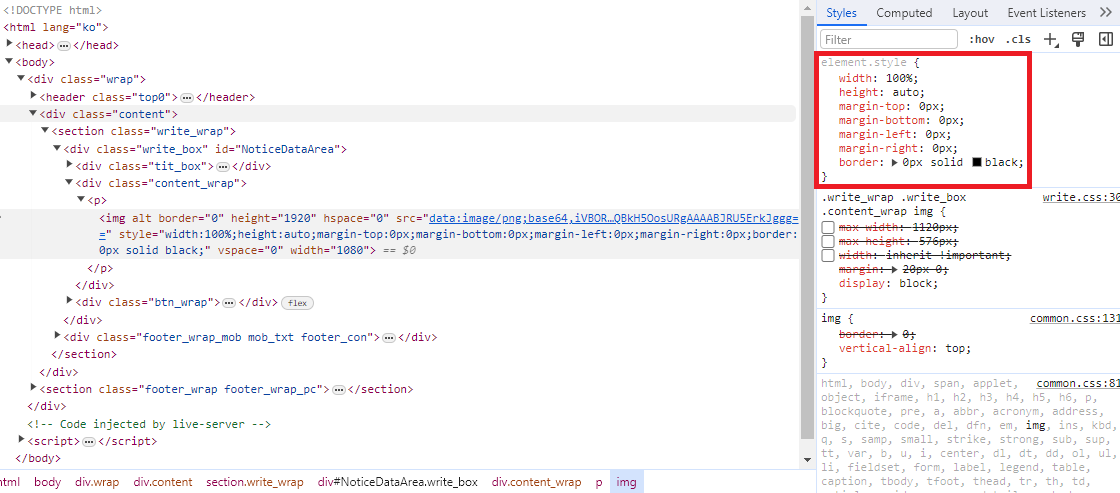Expand the head element node

[10, 44]
